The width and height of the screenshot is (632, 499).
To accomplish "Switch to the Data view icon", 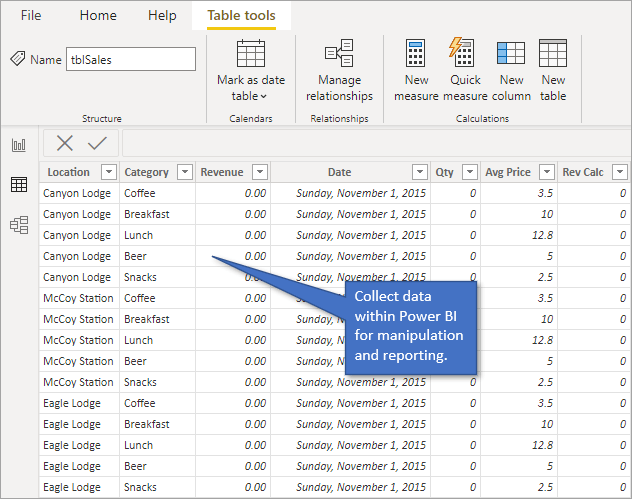I will point(18,184).
